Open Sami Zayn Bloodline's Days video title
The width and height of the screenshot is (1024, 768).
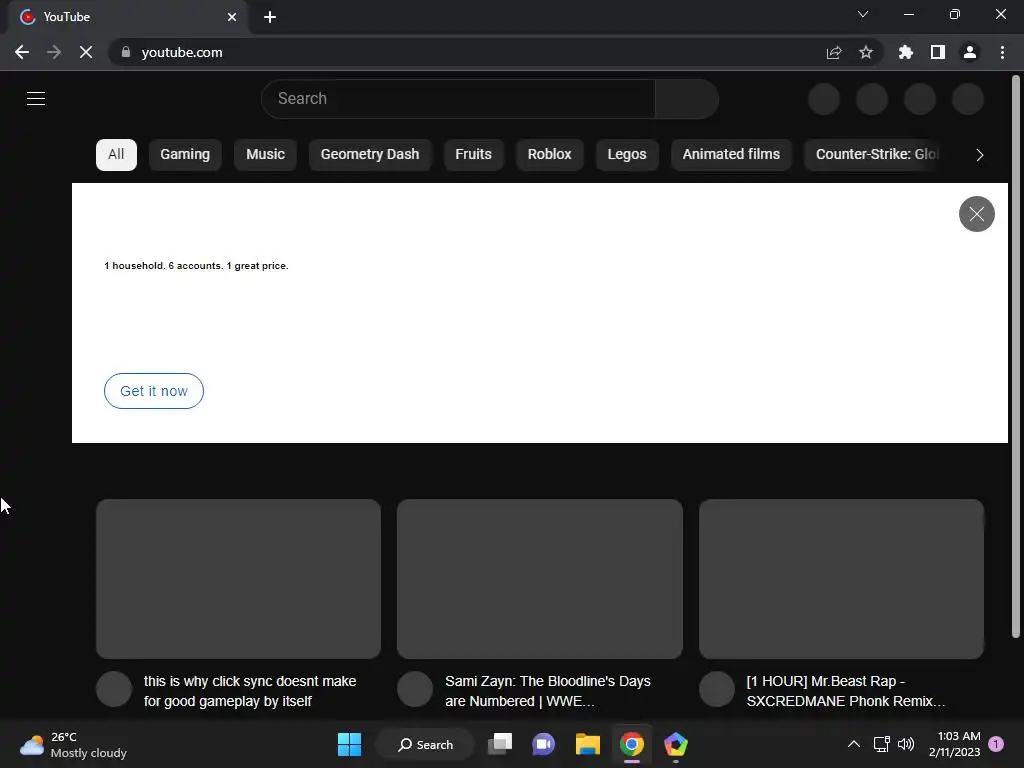coord(547,691)
